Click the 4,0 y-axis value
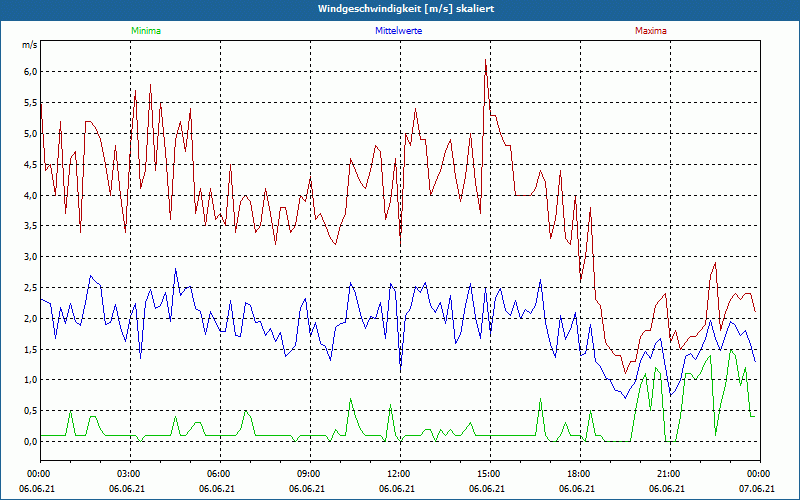800x500 pixels. tap(31, 195)
